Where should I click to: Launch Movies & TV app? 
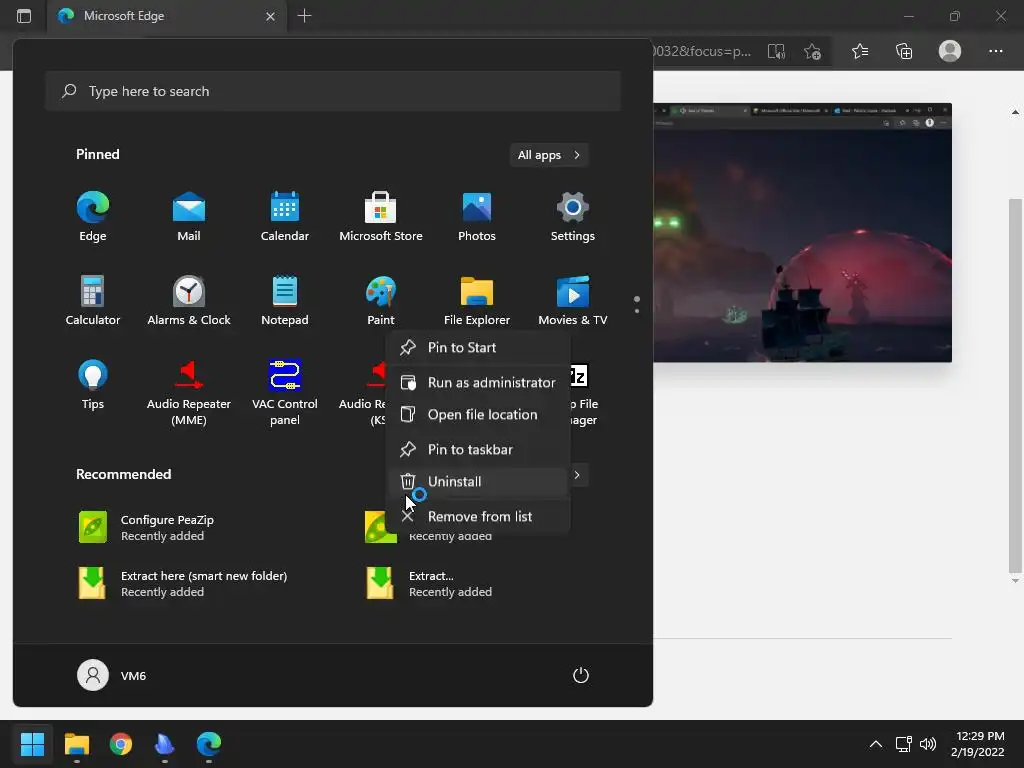click(x=573, y=300)
